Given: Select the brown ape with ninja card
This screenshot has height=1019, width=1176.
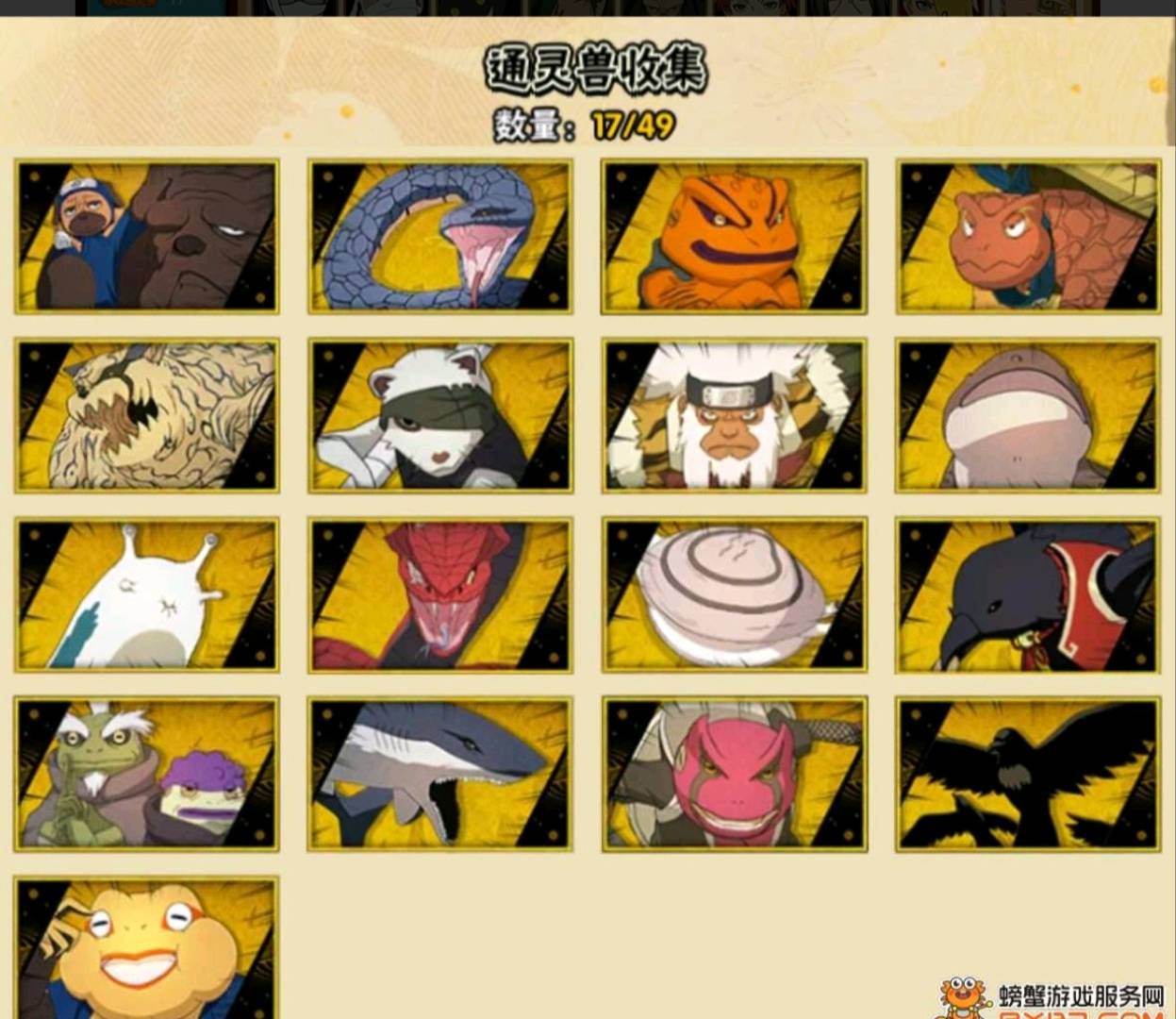Looking at the screenshot, I should point(147,237).
